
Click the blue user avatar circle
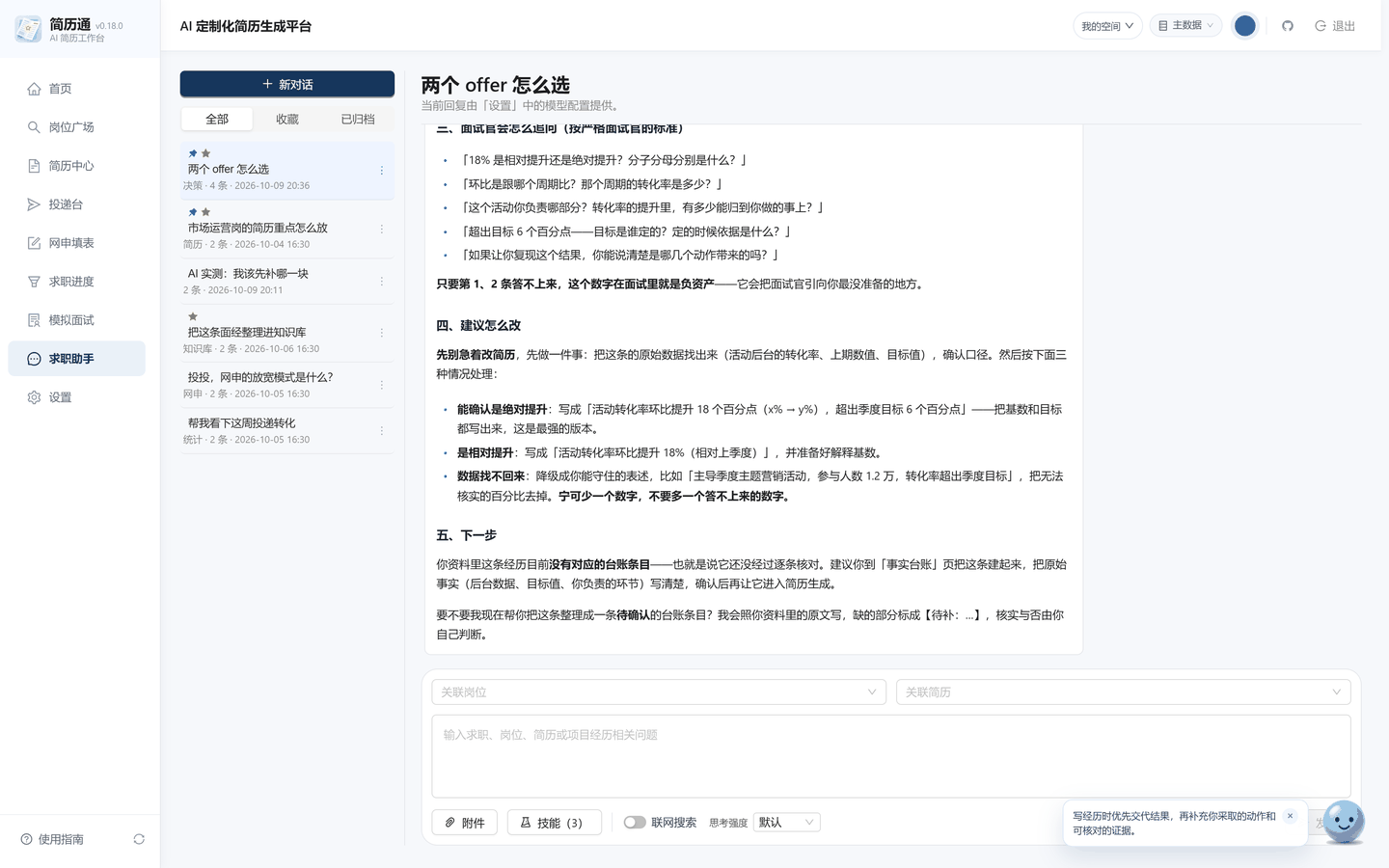(x=1245, y=26)
